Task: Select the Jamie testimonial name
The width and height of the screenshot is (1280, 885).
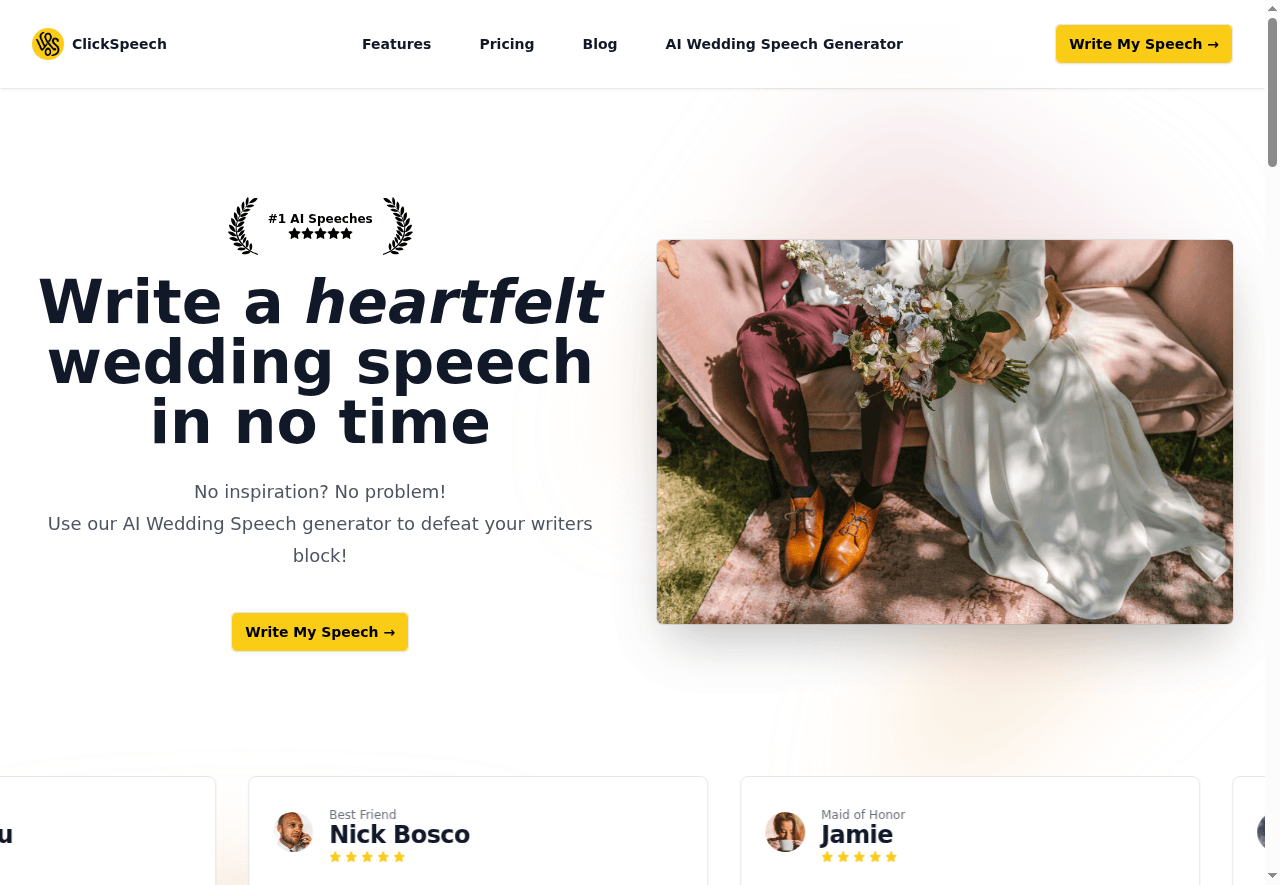Action: [857, 835]
